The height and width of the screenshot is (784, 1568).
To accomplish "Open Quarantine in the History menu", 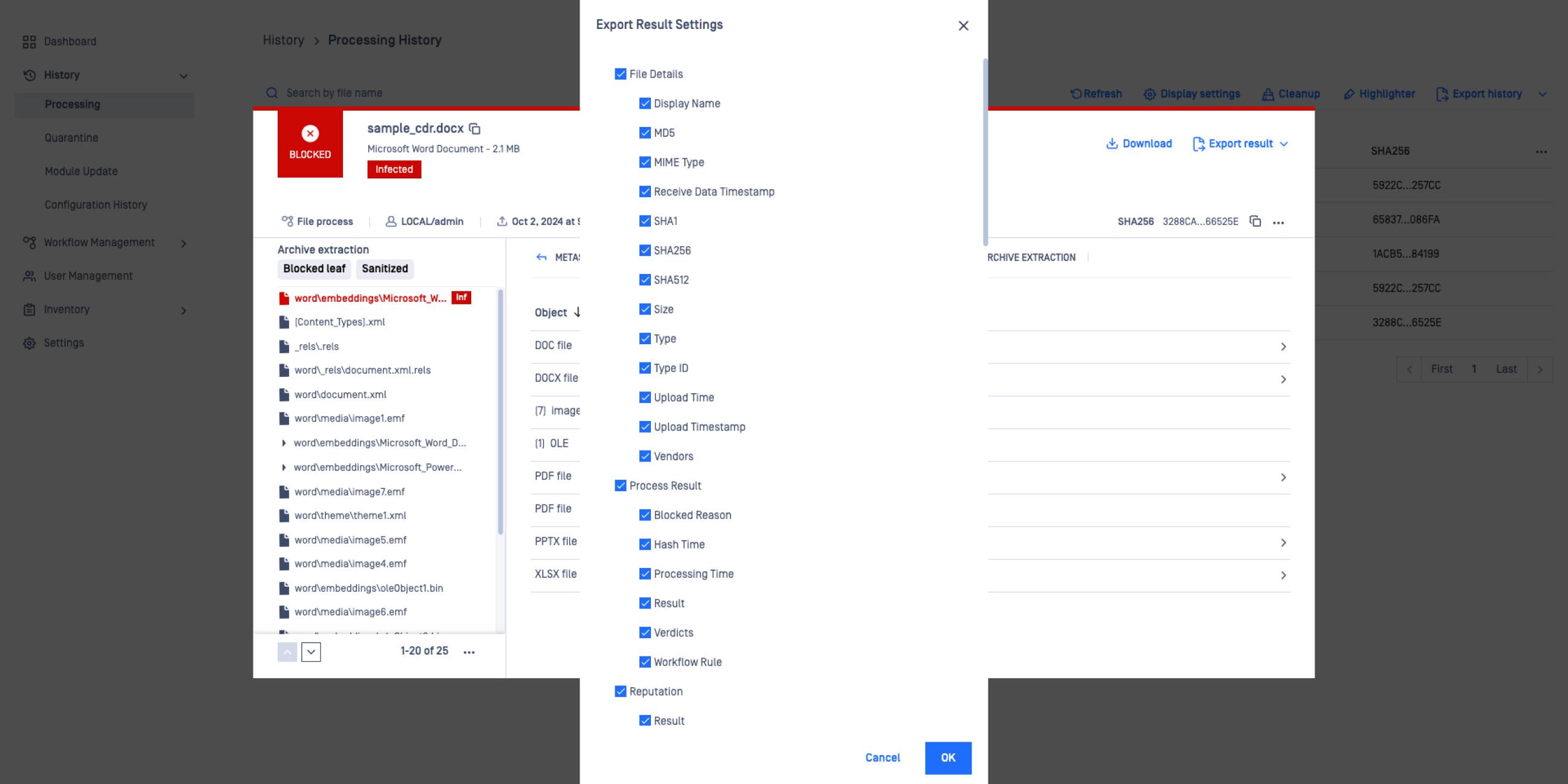I will pos(71,137).
